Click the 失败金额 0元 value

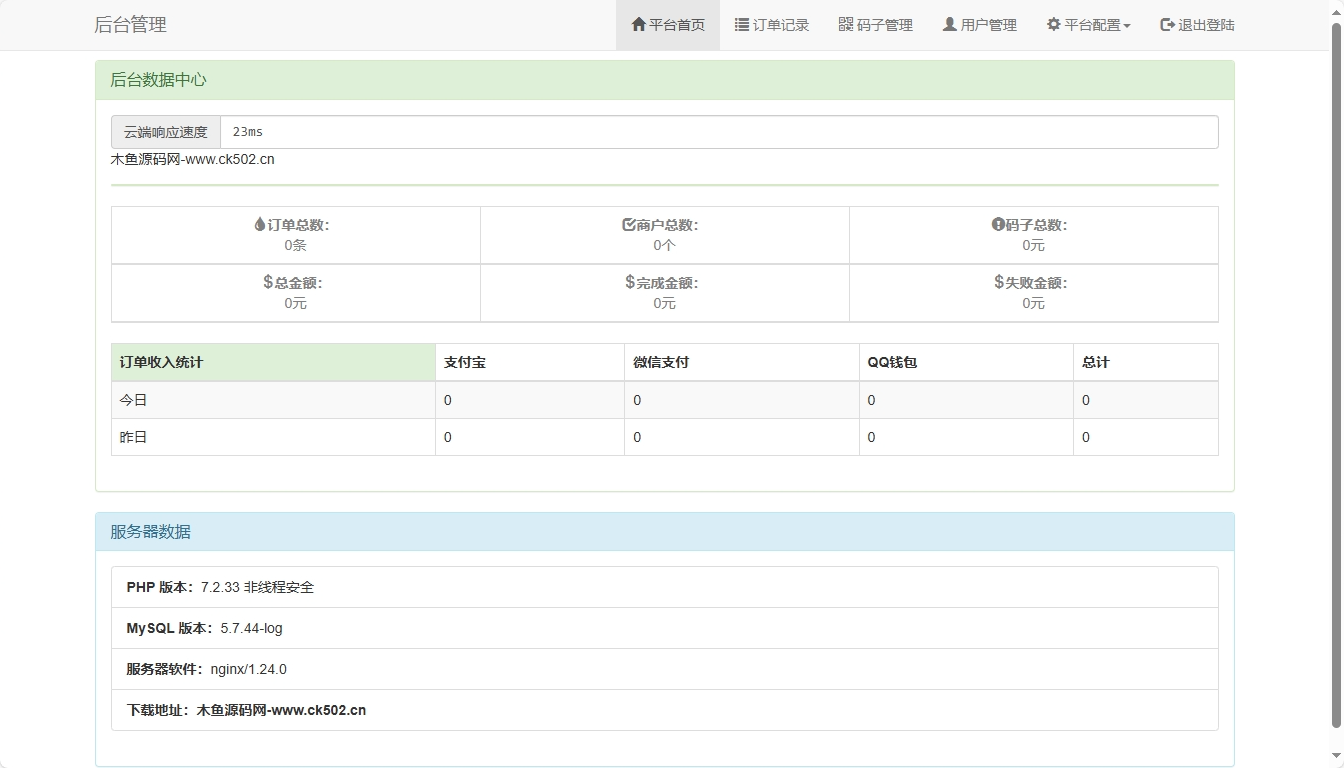pyautogui.click(x=1033, y=303)
